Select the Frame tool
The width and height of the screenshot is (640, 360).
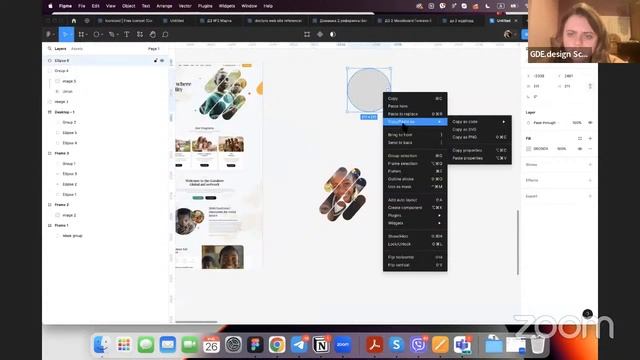point(81,34)
